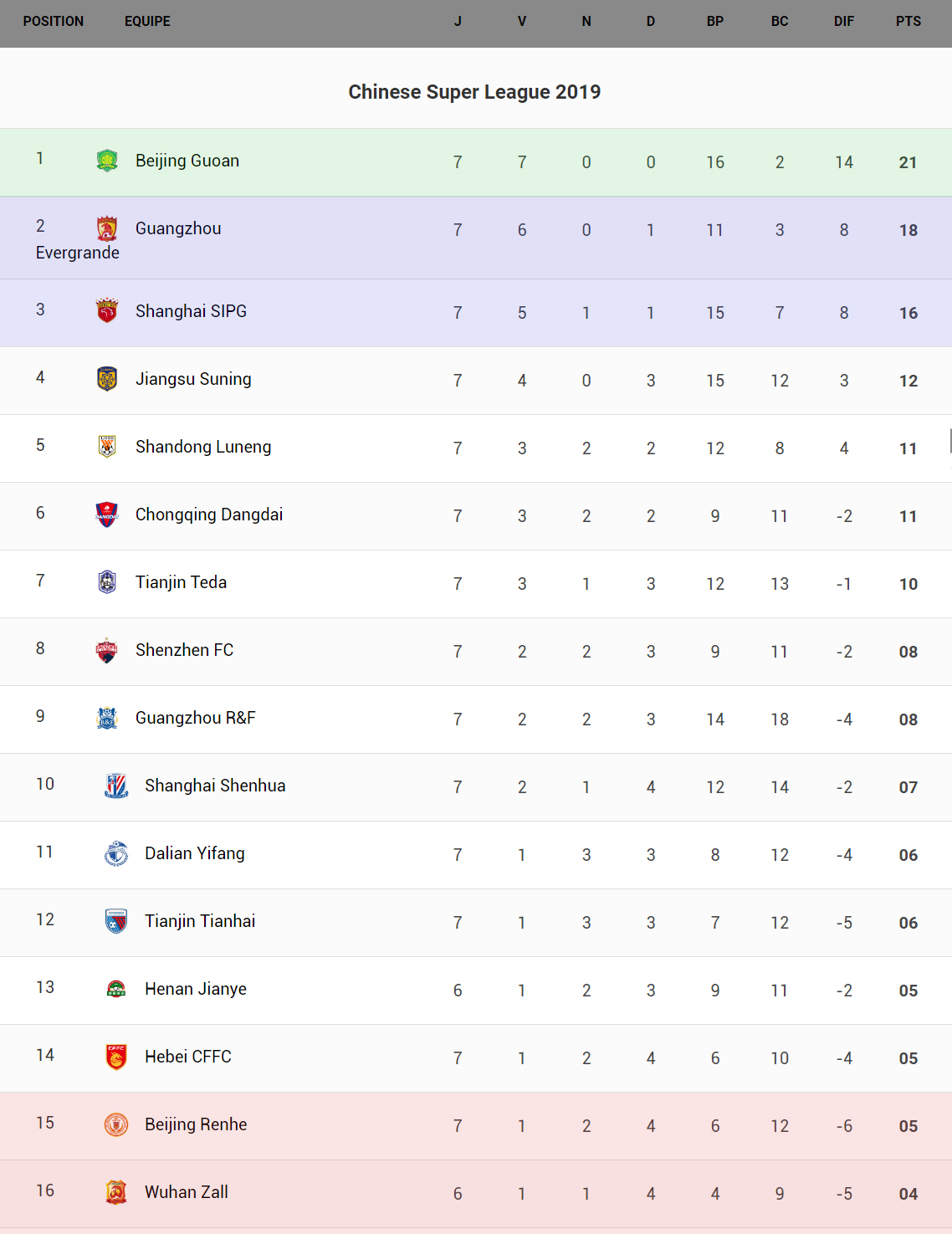Screen dimensions: 952x1234
Task: Select the Chongqing Dangdai club badge
Action: [107, 515]
